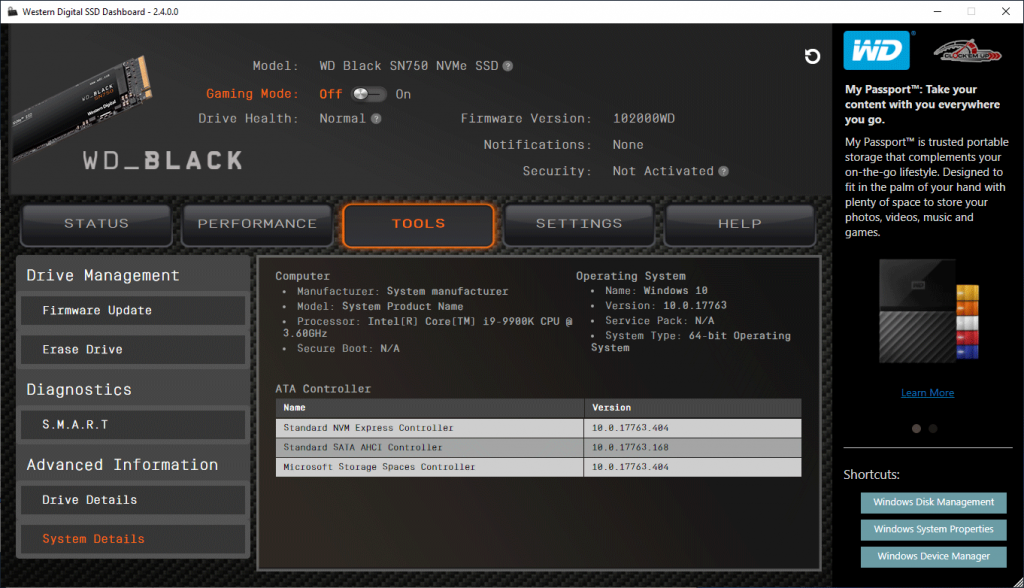Launch Windows Disk Management shortcut
This screenshot has height=588, width=1024.
coord(933,502)
